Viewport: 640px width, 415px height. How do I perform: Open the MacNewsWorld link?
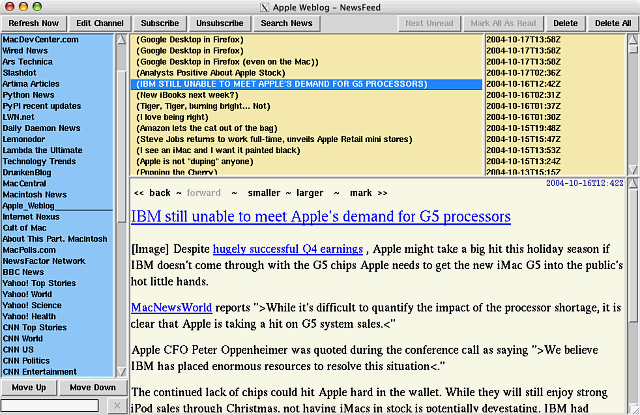click(171, 307)
